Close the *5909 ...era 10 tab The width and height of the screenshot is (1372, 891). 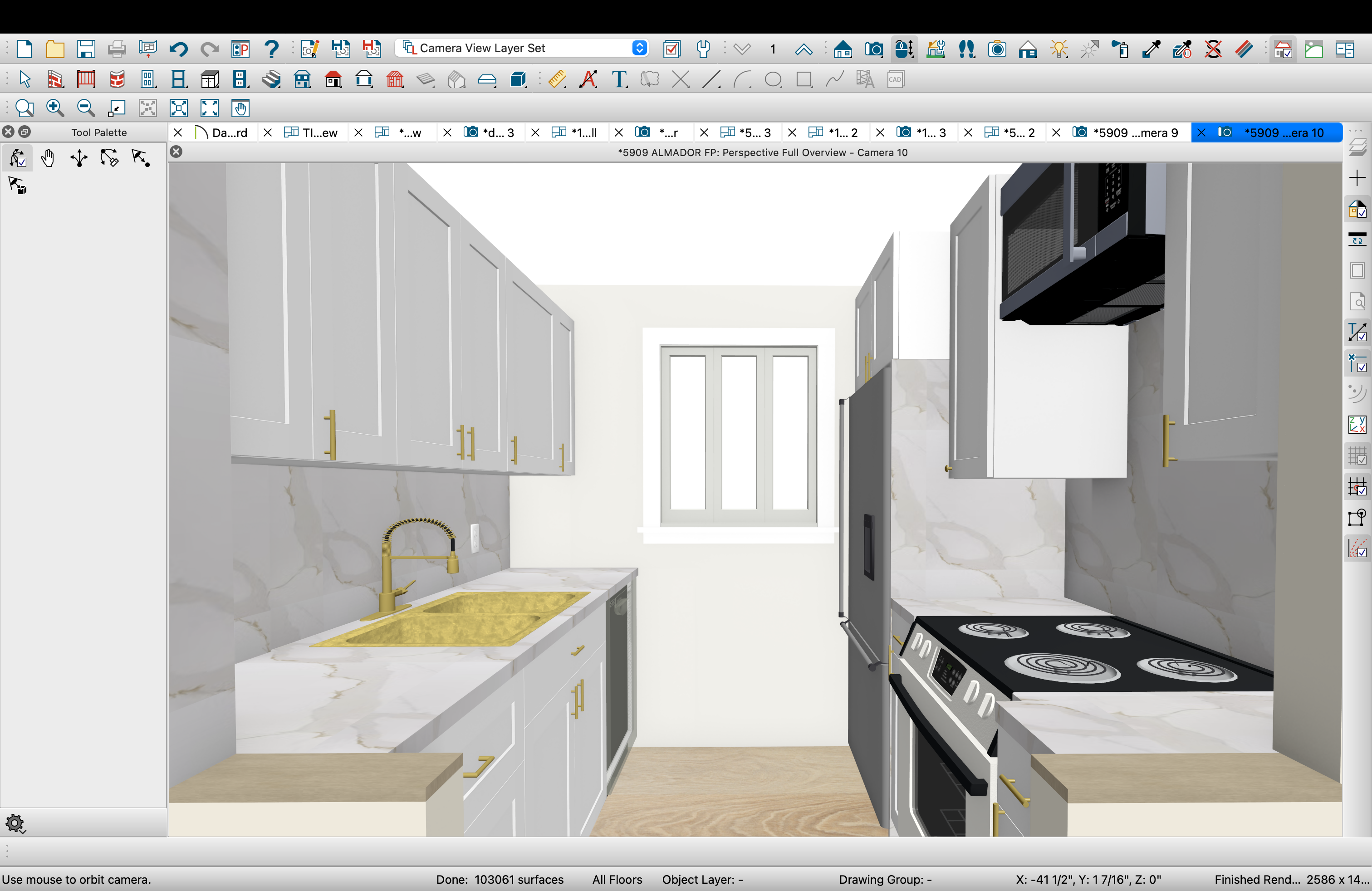coord(1201,132)
